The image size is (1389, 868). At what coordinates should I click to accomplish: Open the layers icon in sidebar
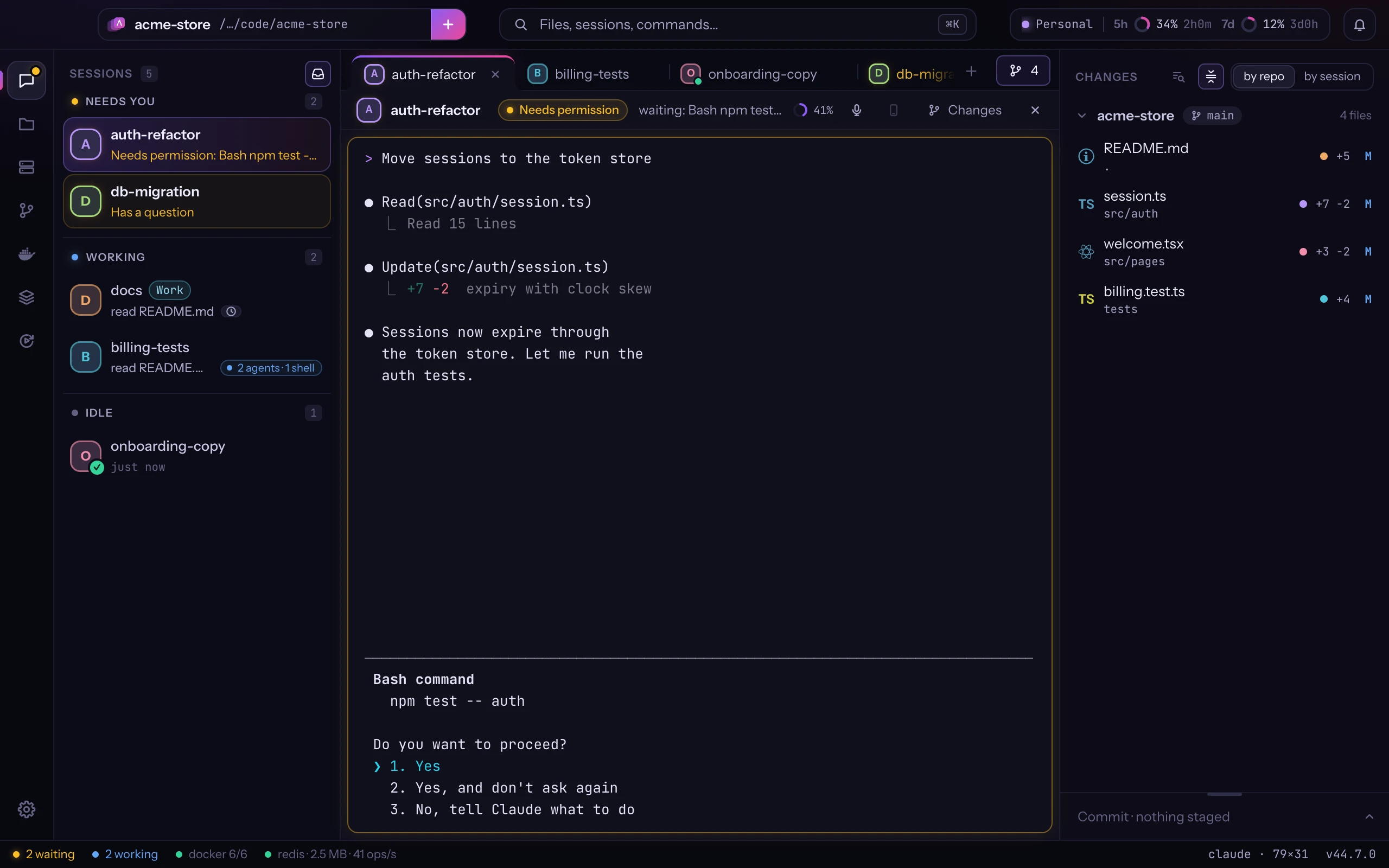(x=27, y=297)
